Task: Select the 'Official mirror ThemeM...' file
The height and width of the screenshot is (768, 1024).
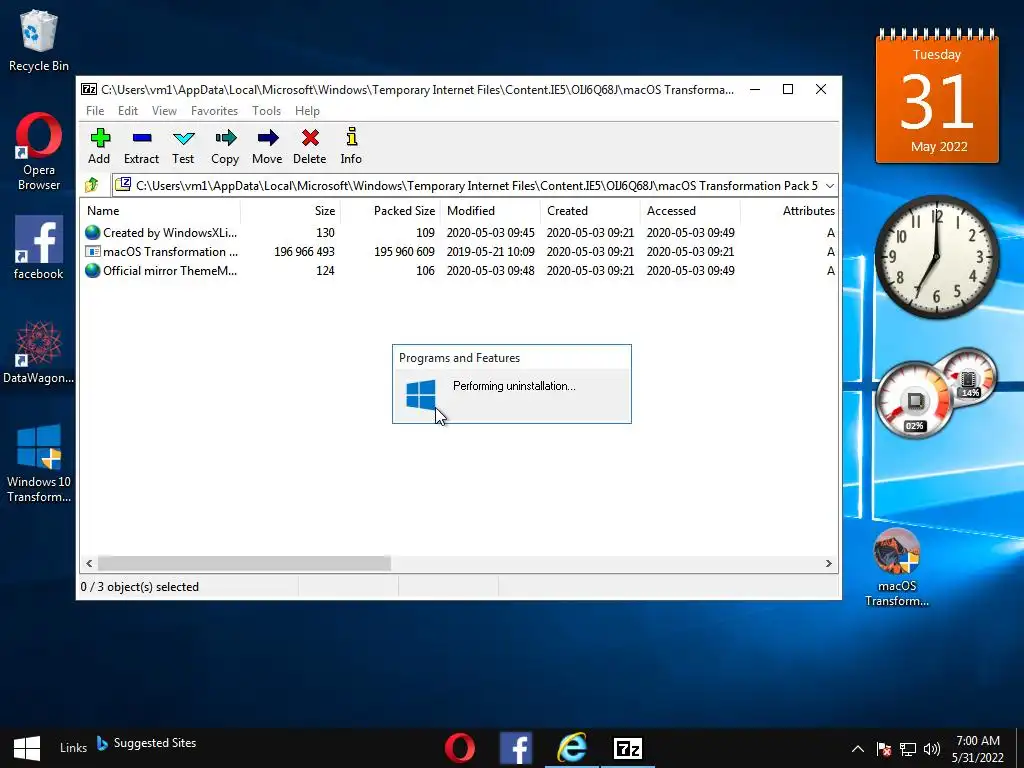Action: [x=161, y=270]
